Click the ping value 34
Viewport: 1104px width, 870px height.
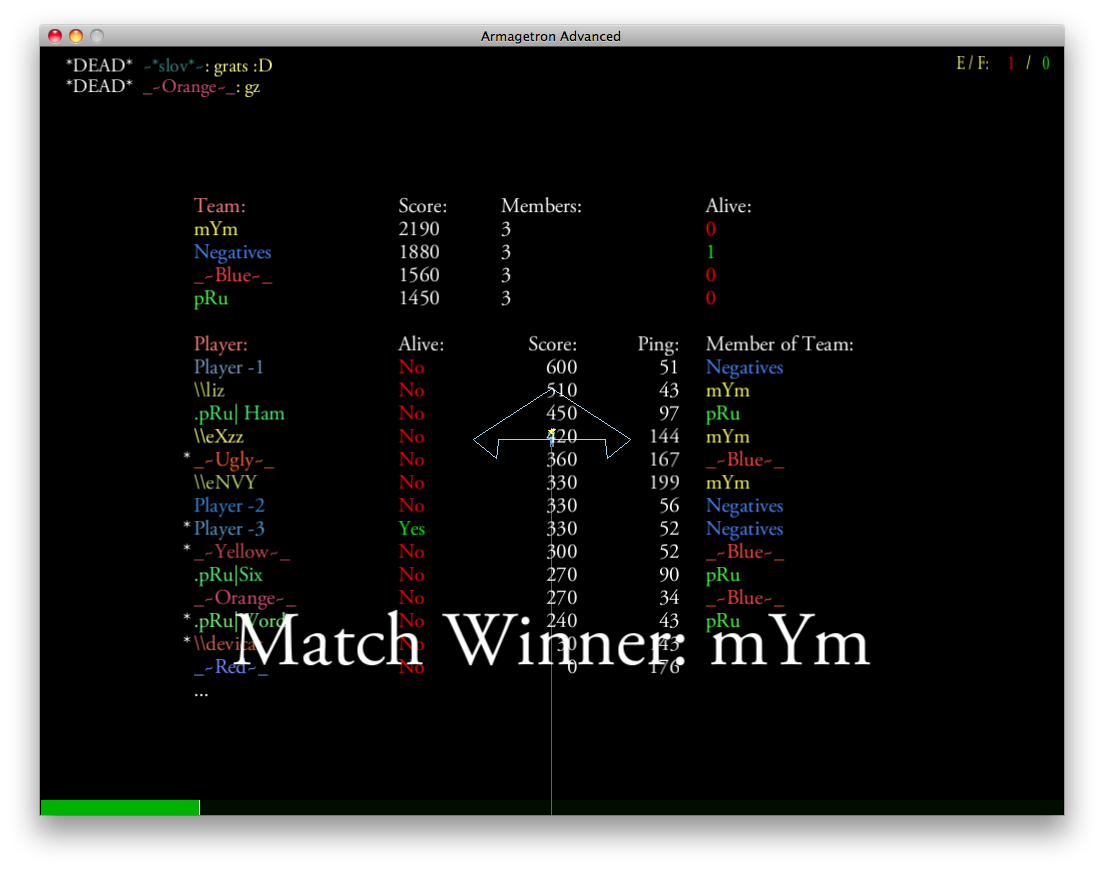point(669,598)
